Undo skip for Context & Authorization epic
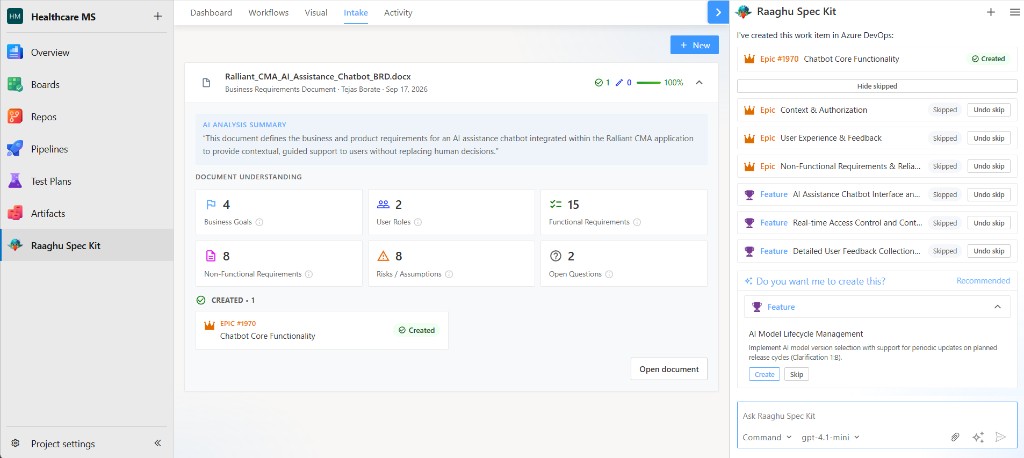 (x=989, y=110)
